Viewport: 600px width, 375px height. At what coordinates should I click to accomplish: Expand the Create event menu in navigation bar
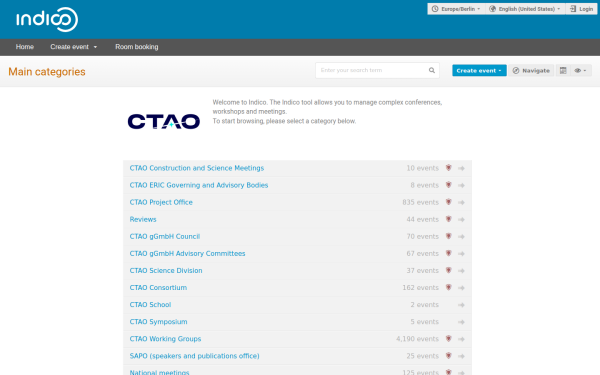click(x=74, y=47)
